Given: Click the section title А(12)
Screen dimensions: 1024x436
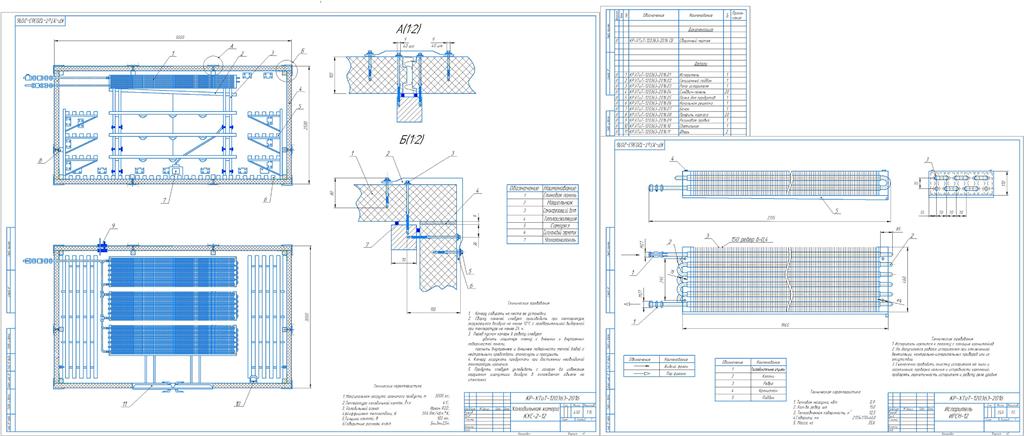Looking at the screenshot, I should tap(411, 31).
